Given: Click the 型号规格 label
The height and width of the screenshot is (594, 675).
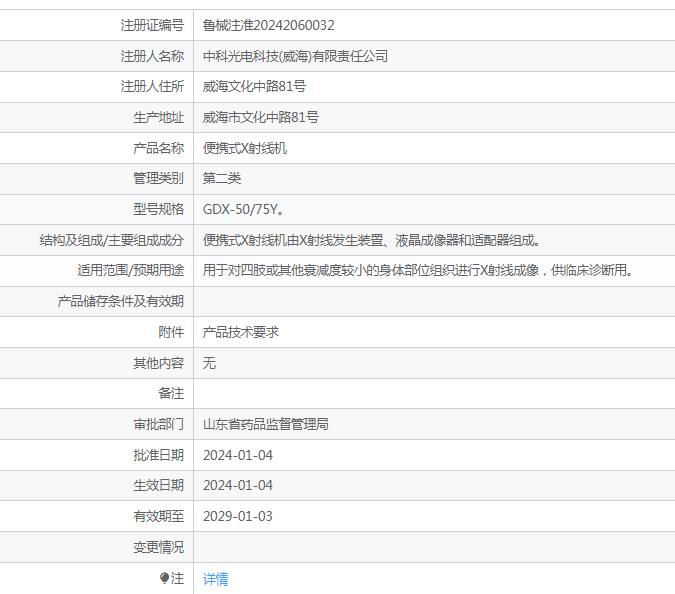Looking at the screenshot, I should click(x=159, y=209).
